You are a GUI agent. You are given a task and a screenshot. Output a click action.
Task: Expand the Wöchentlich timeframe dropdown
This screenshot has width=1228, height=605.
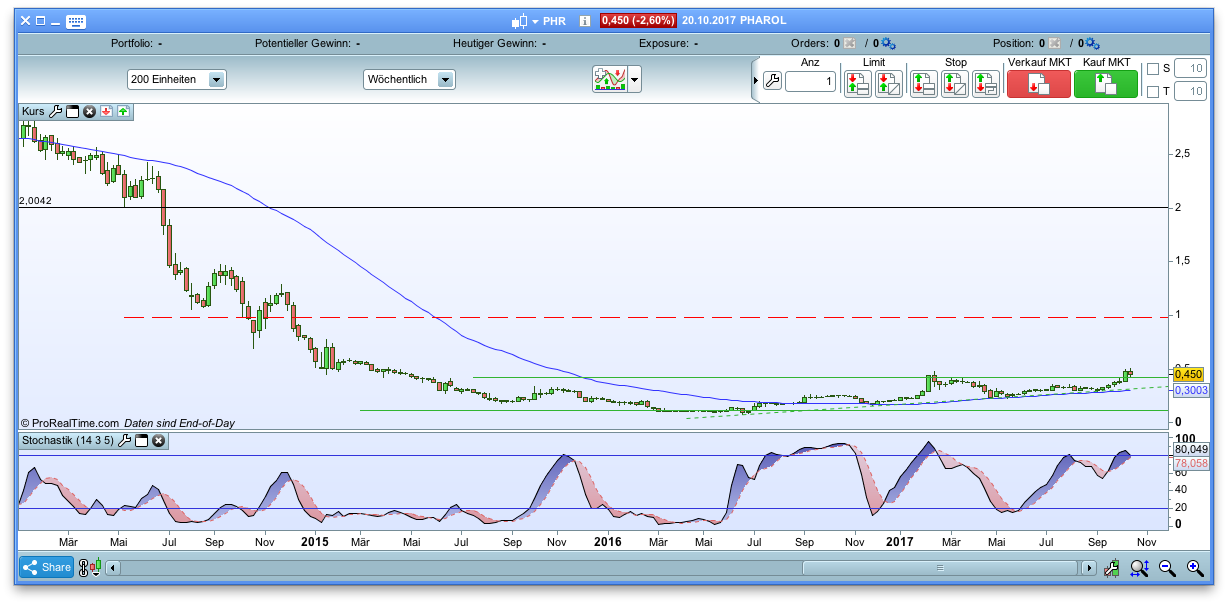[446, 80]
